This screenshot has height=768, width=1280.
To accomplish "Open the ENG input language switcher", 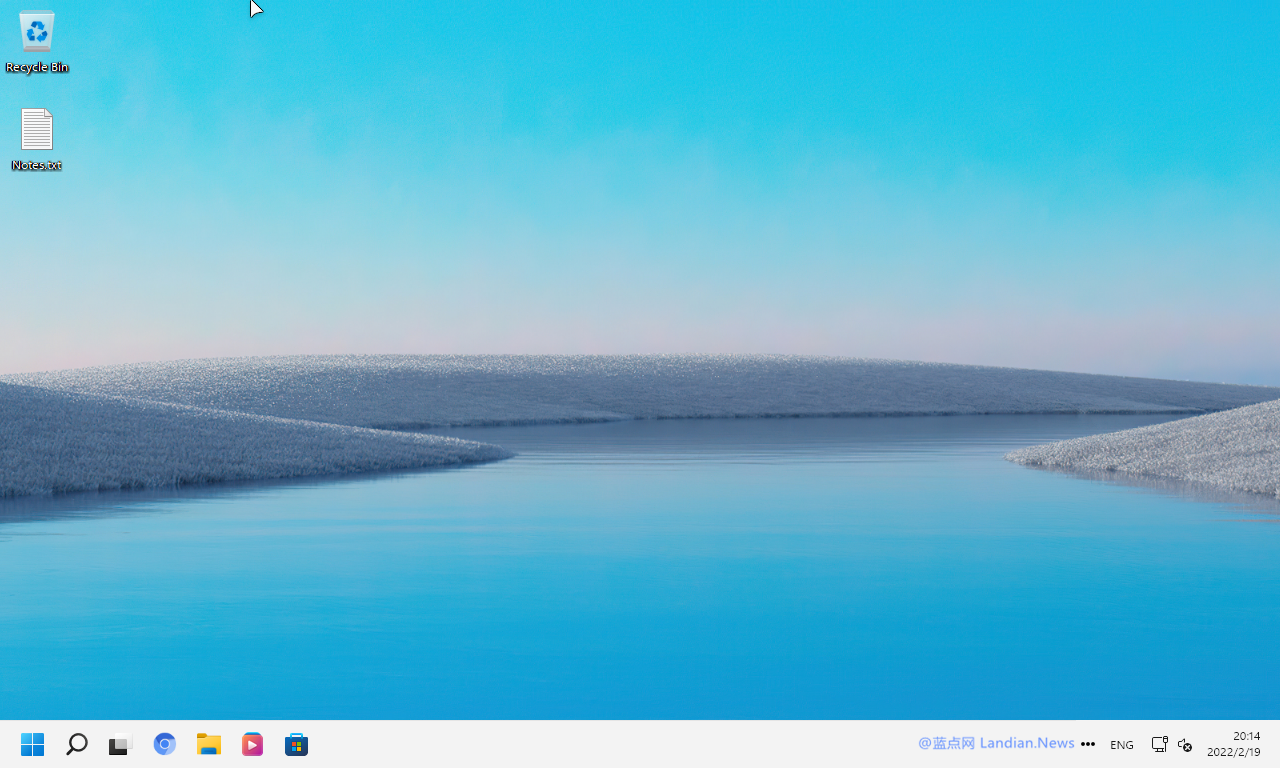I will point(1122,745).
